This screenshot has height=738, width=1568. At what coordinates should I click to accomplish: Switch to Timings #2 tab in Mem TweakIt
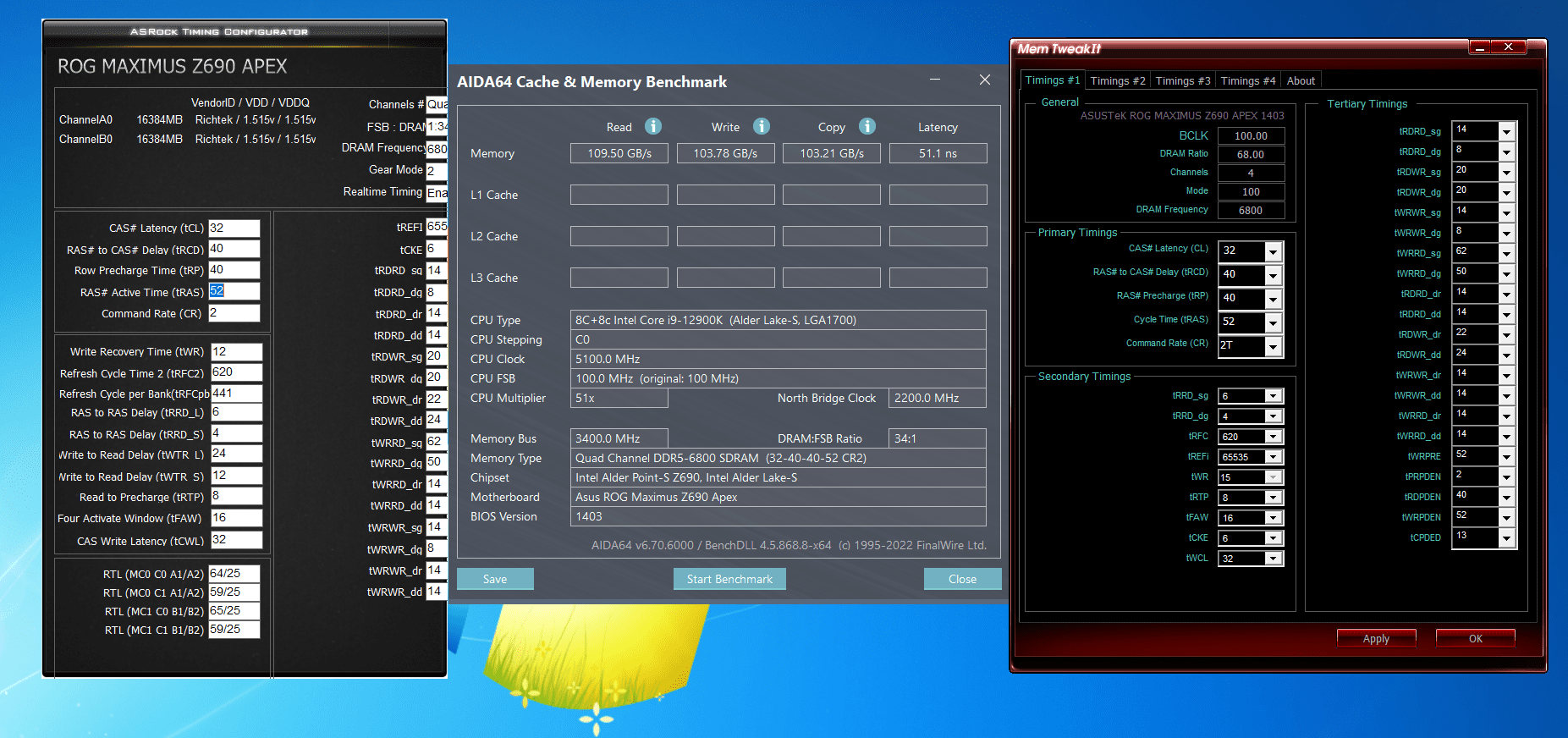pos(1118,80)
